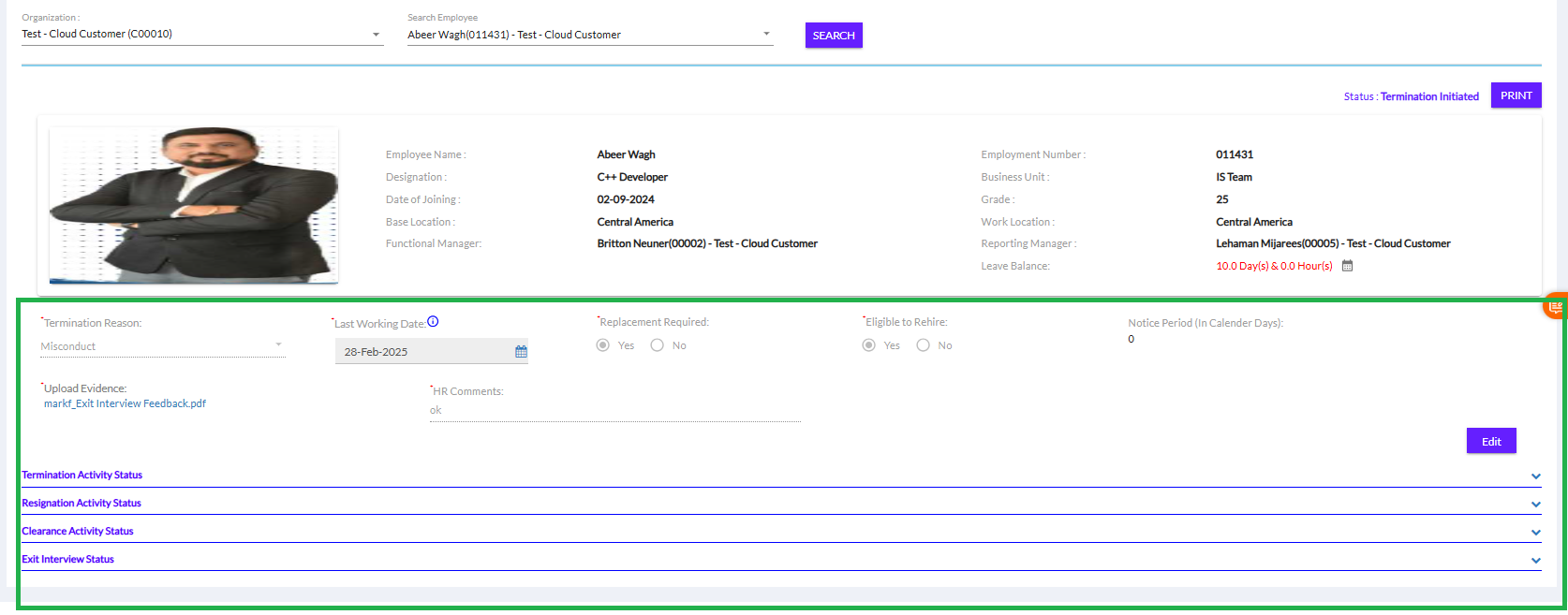Click the 10.0 Day(s) leave balance text
The height and width of the screenshot is (615, 1568).
click(1274, 266)
